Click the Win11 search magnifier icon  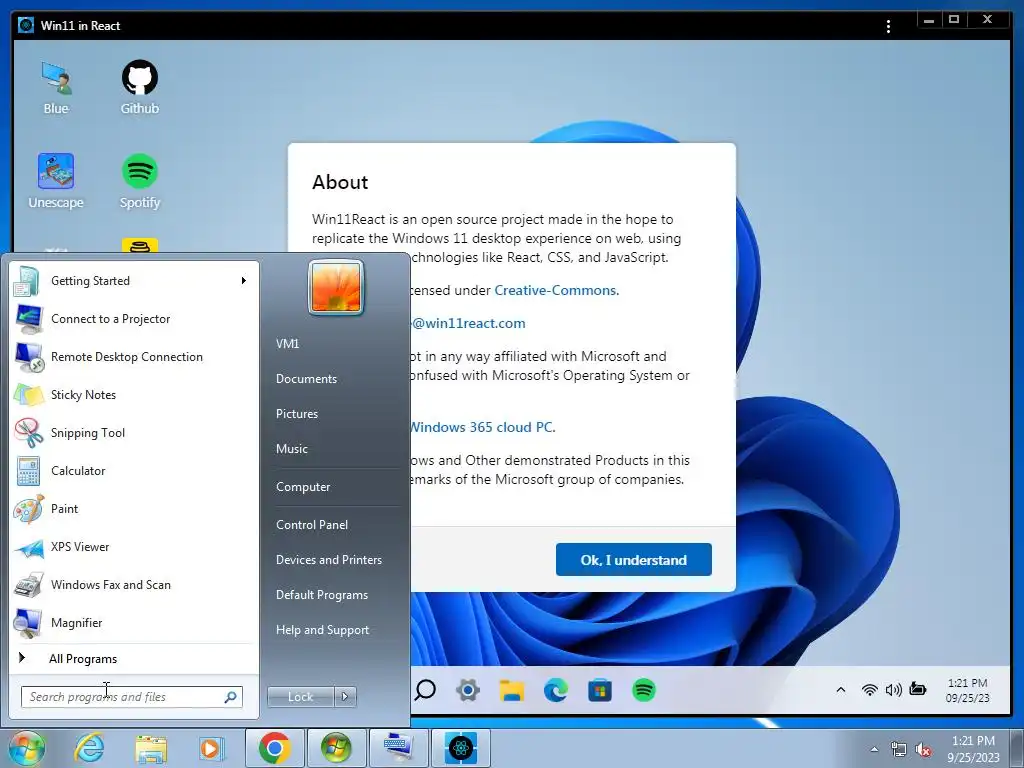[x=425, y=690]
